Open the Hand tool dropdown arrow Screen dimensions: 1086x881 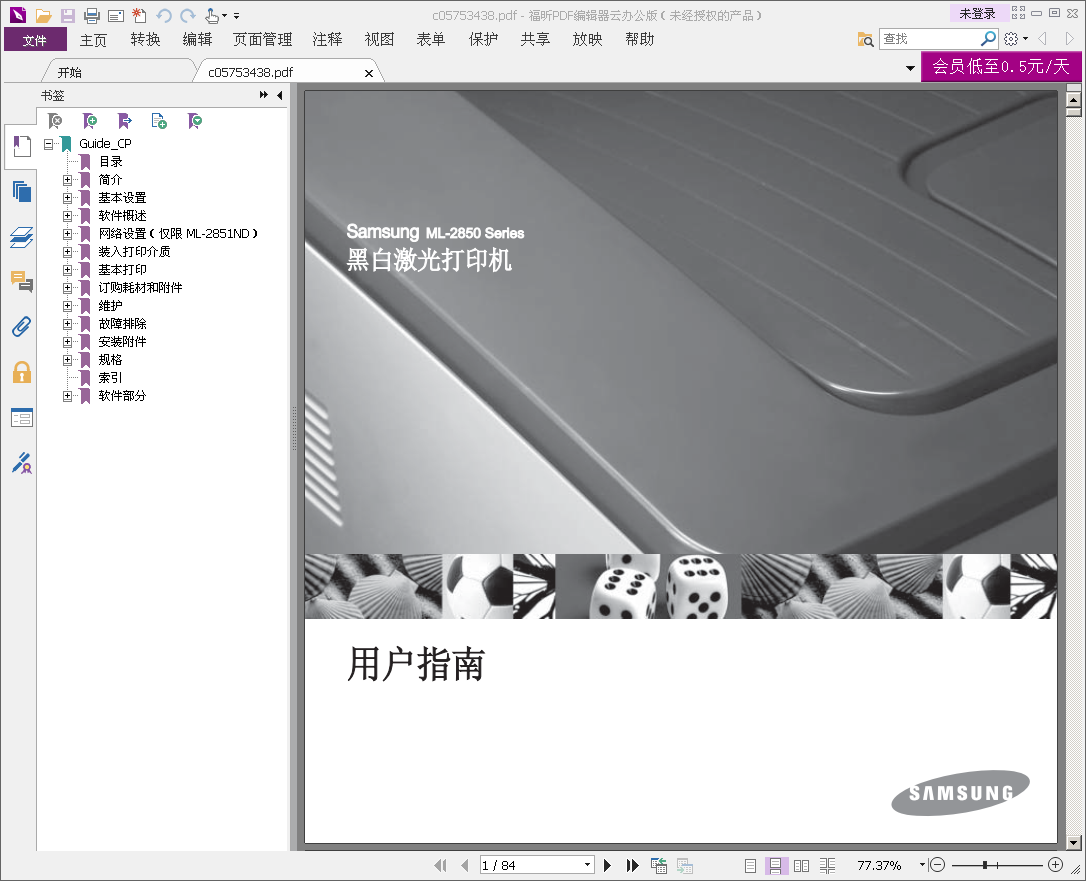(x=224, y=15)
